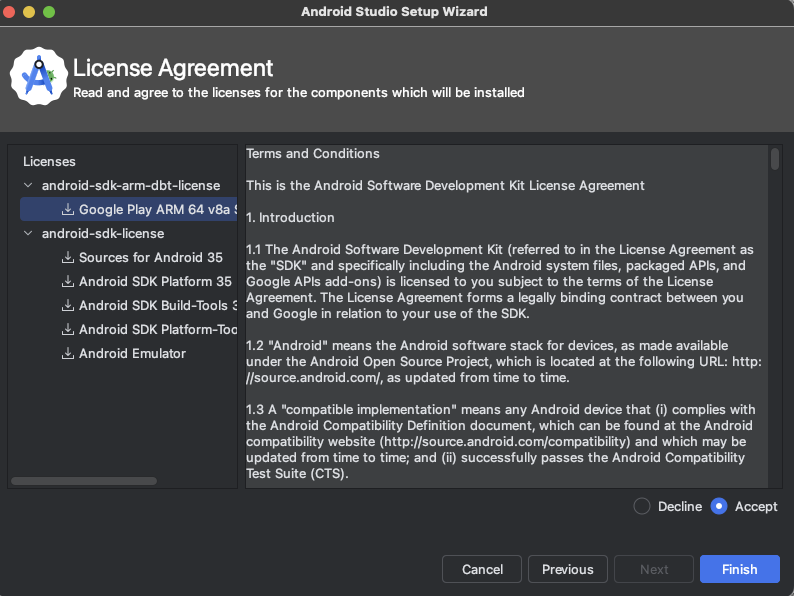Click the window title Android Studio Setup Wizard
The image size is (794, 596).
click(394, 12)
